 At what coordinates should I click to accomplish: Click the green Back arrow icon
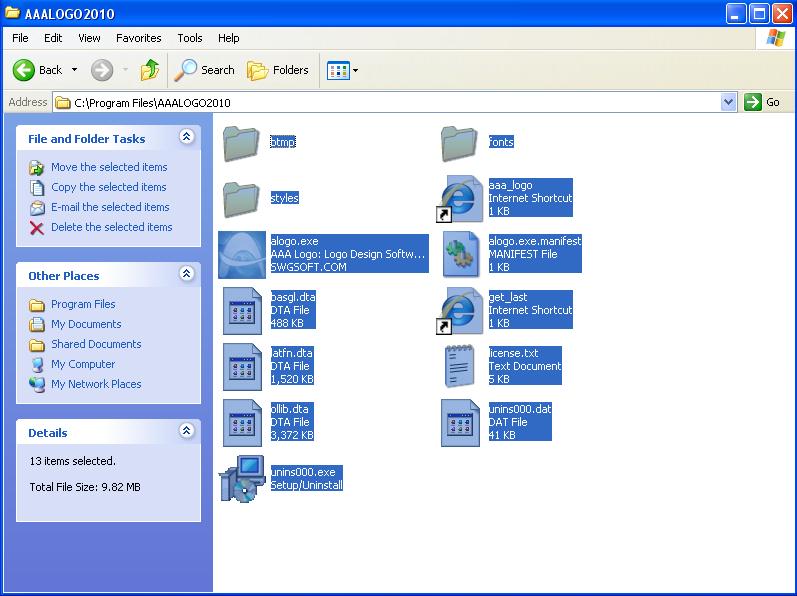tap(23, 70)
